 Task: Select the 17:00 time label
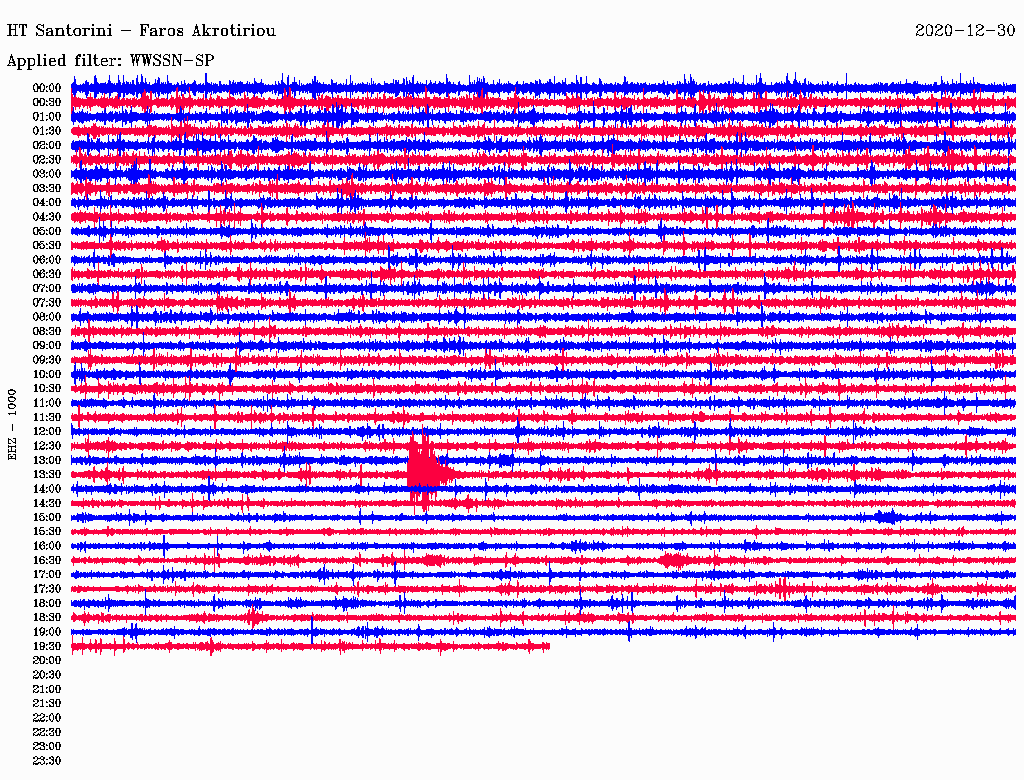pos(46,575)
